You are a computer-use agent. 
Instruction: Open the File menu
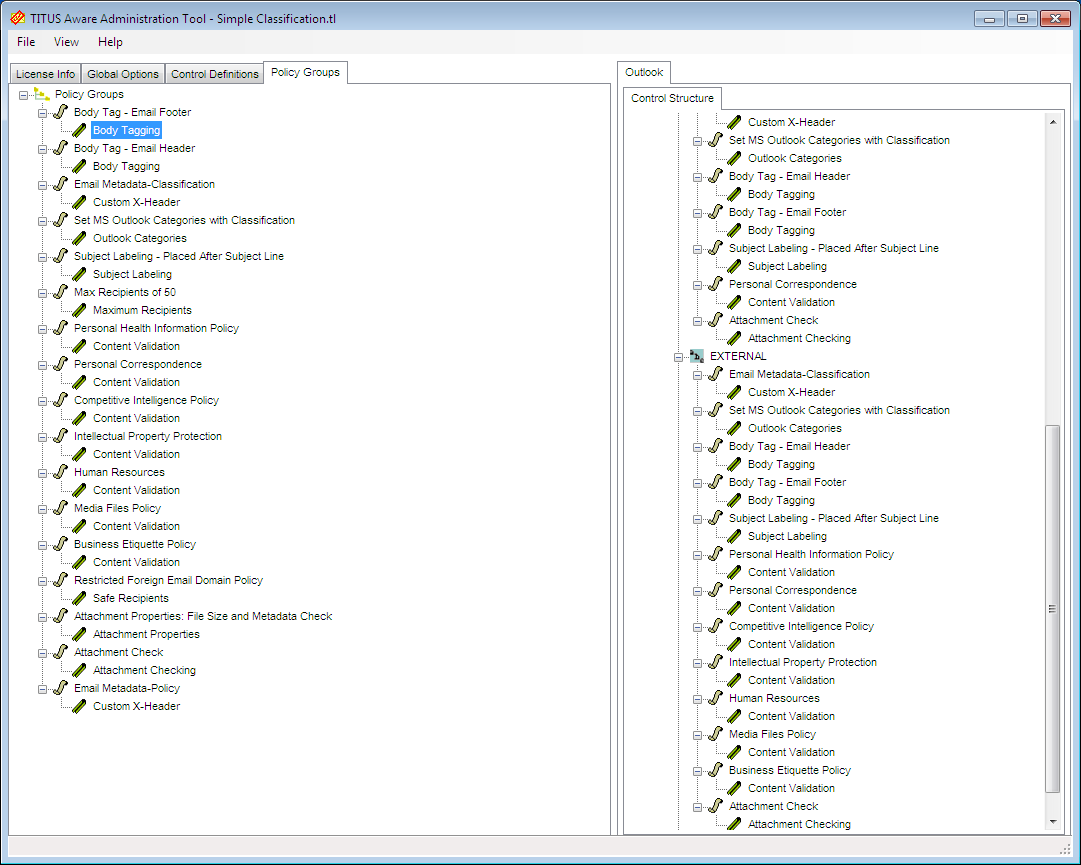[x=26, y=42]
